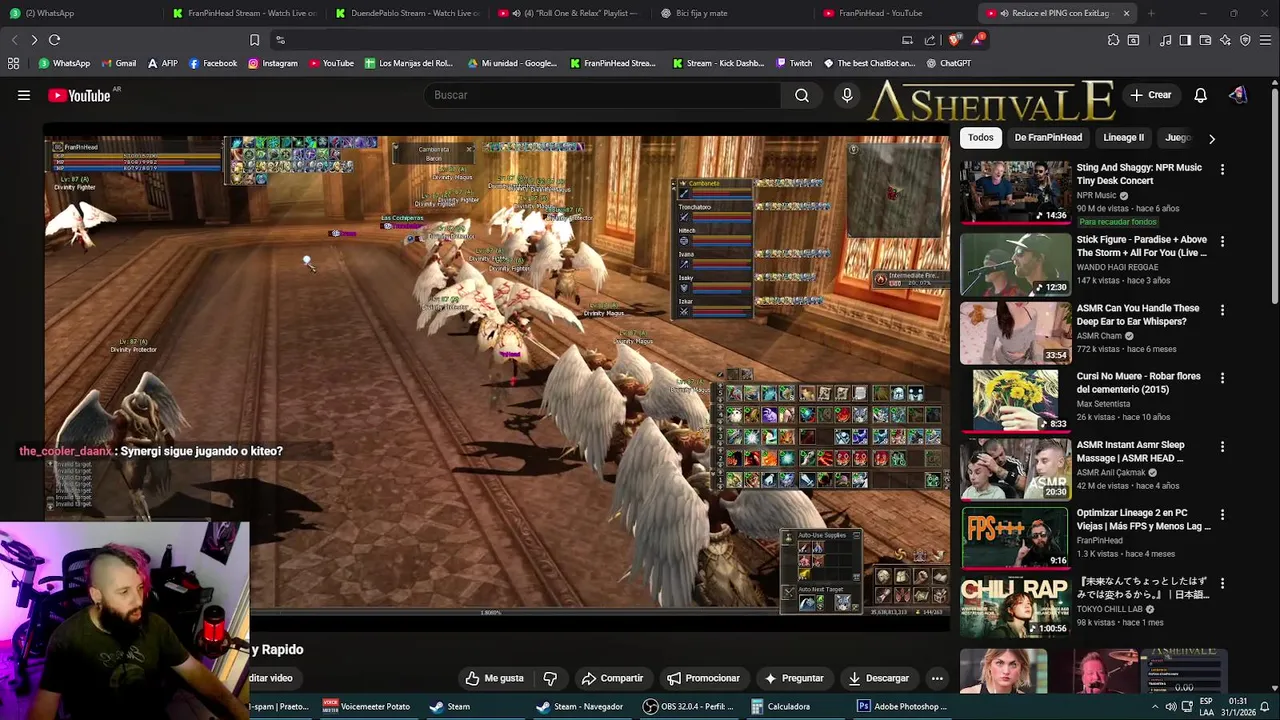Show more filter chips with right arrow
This screenshot has height=720, width=1280.
(1212, 138)
